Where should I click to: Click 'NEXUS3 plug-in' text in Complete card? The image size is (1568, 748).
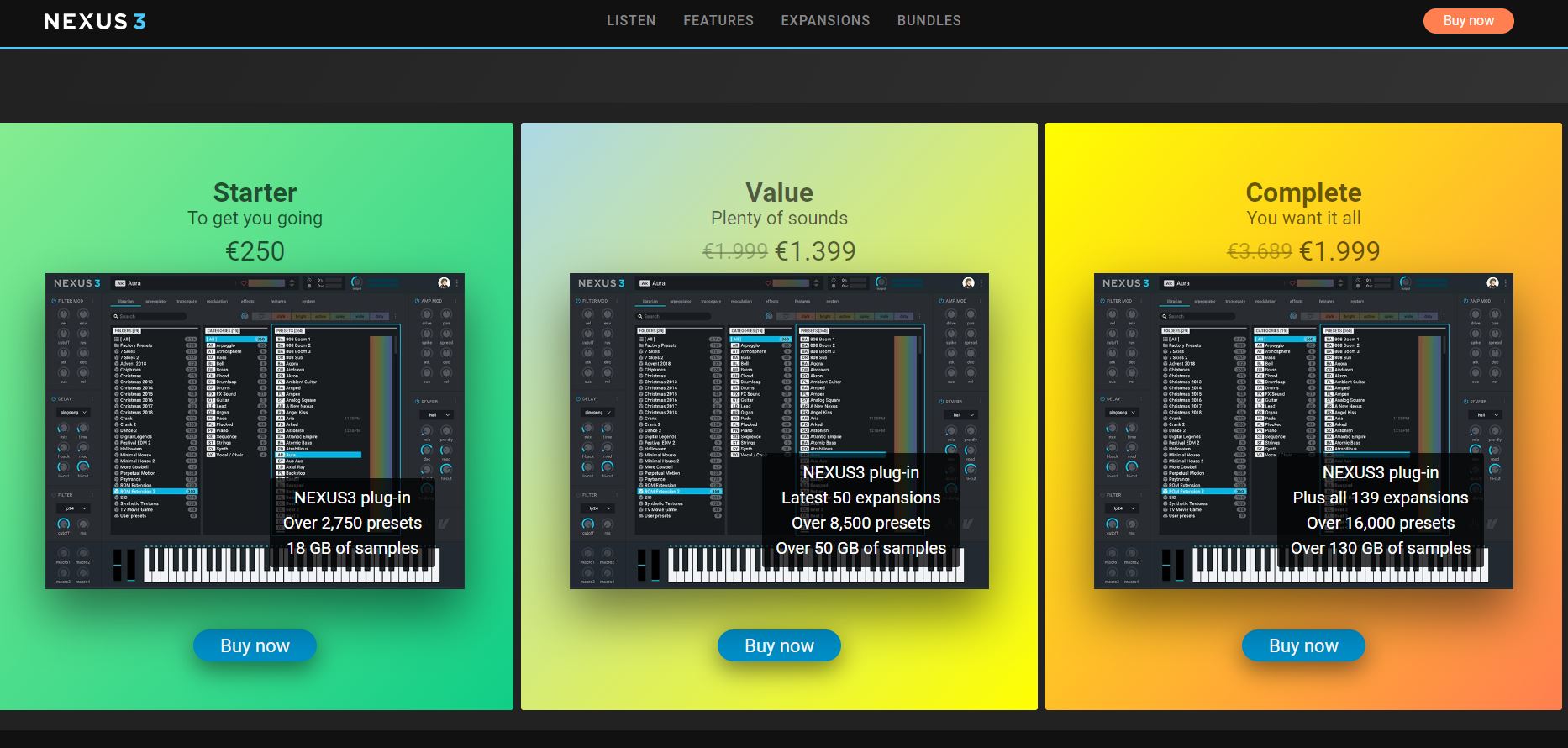pos(1380,472)
